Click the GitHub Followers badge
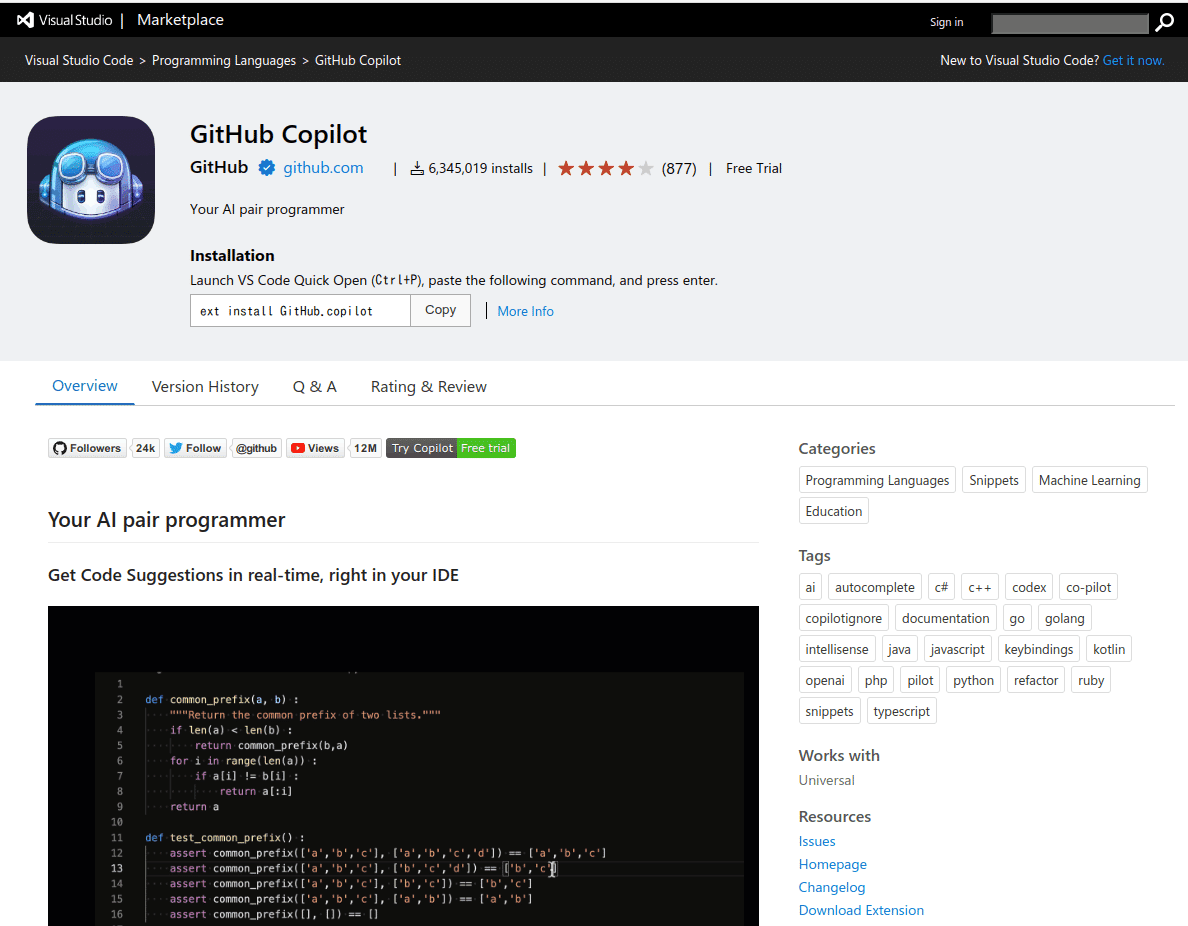This screenshot has width=1188, height=926. pos(87,448)
